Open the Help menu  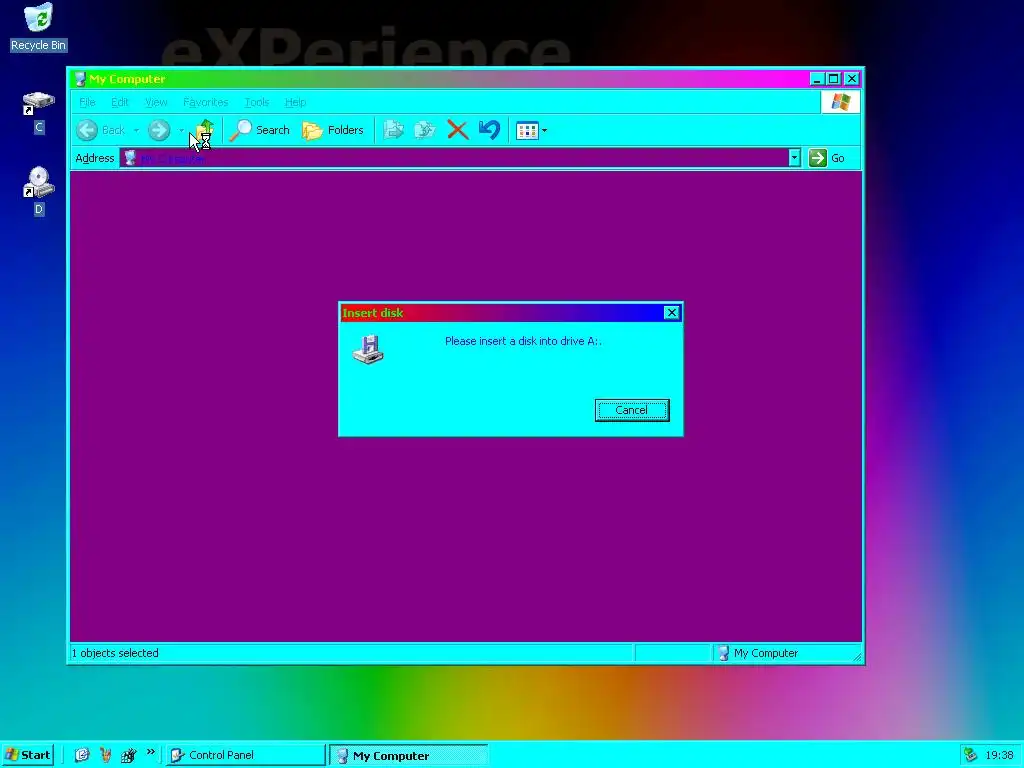[295, 103]
